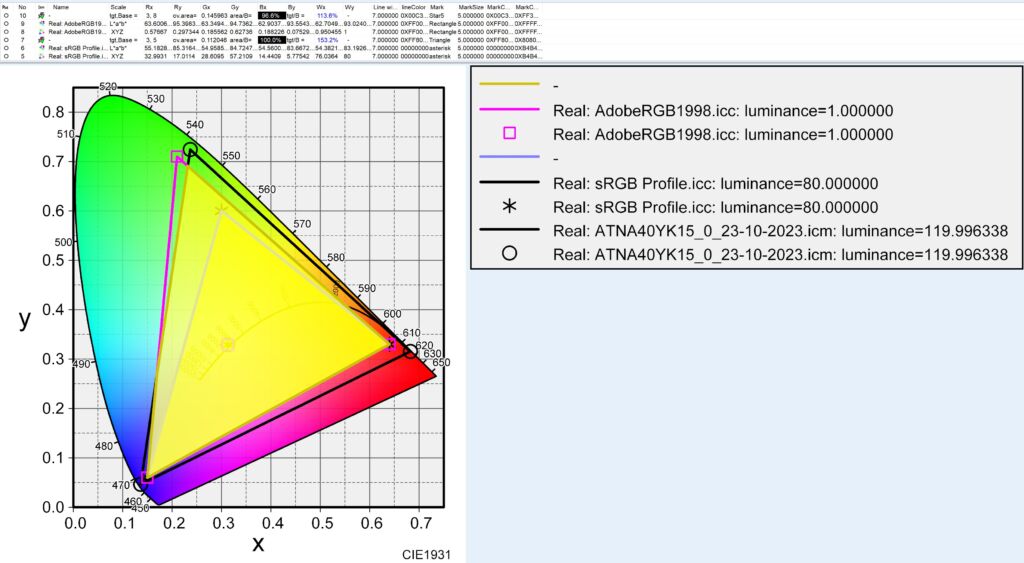Click the Mark column header
This screenshot has height=563, width=1024.
click(x=437, y=7)
